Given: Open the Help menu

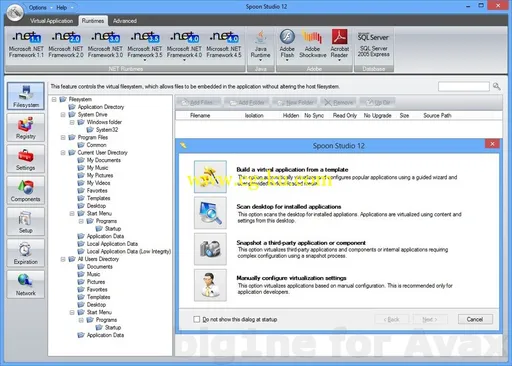Looking at the screenshot, I should 61,7.
